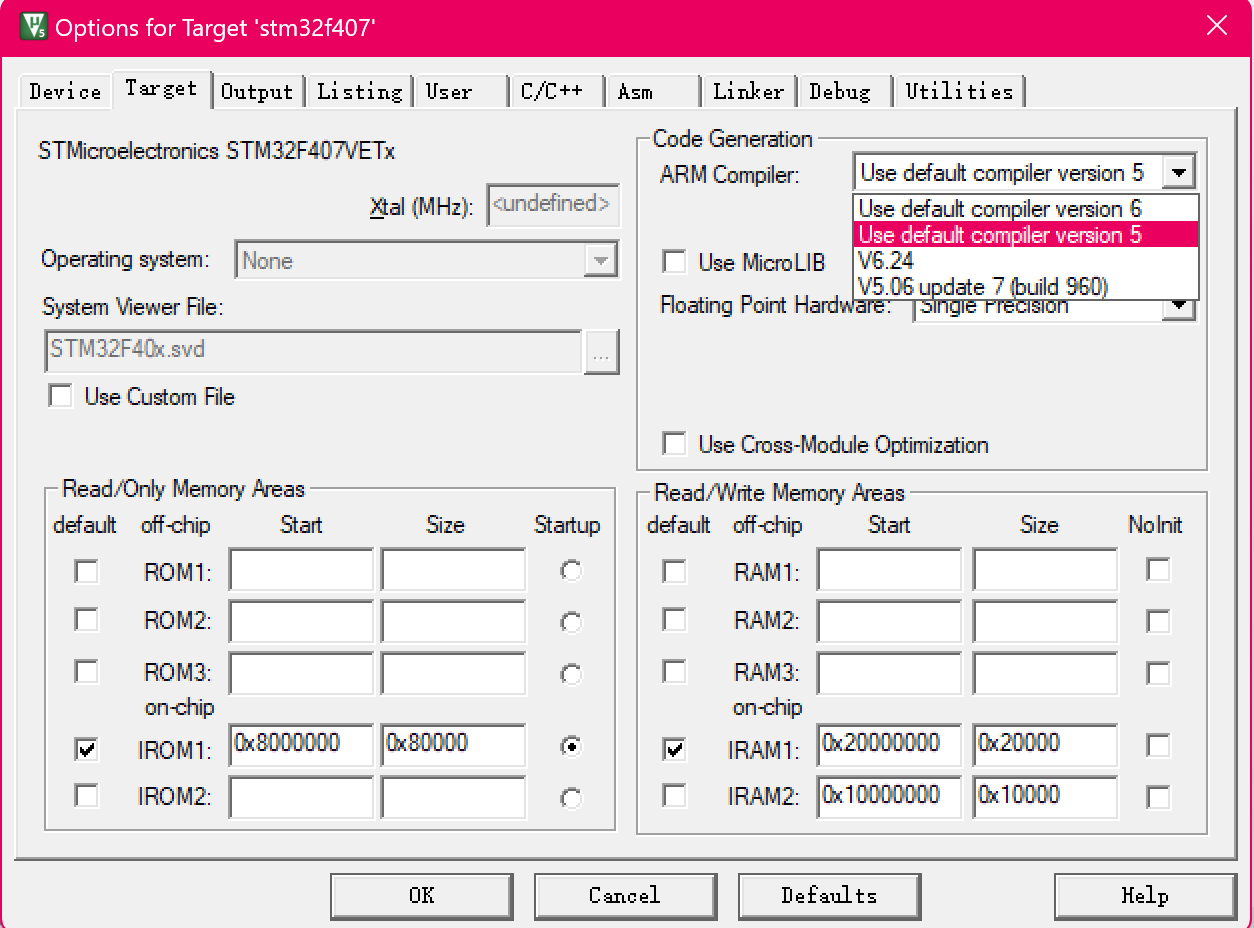Check the ROM1 default checkbox
The image size is (1254, 928).
pos(87,571)
